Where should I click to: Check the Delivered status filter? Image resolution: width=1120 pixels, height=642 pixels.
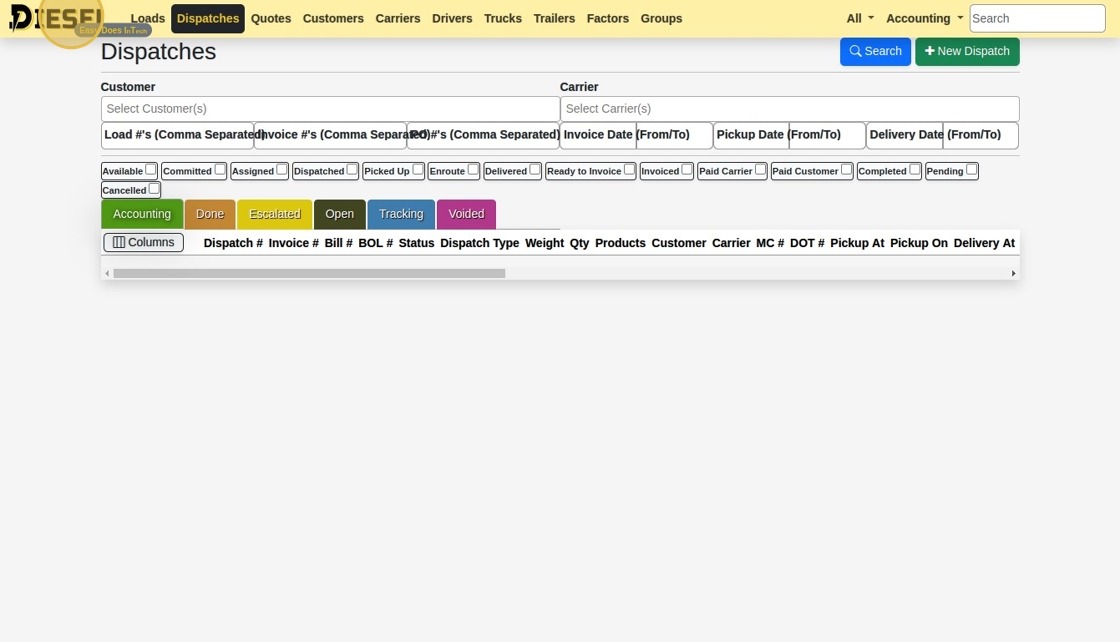point(535,170)
